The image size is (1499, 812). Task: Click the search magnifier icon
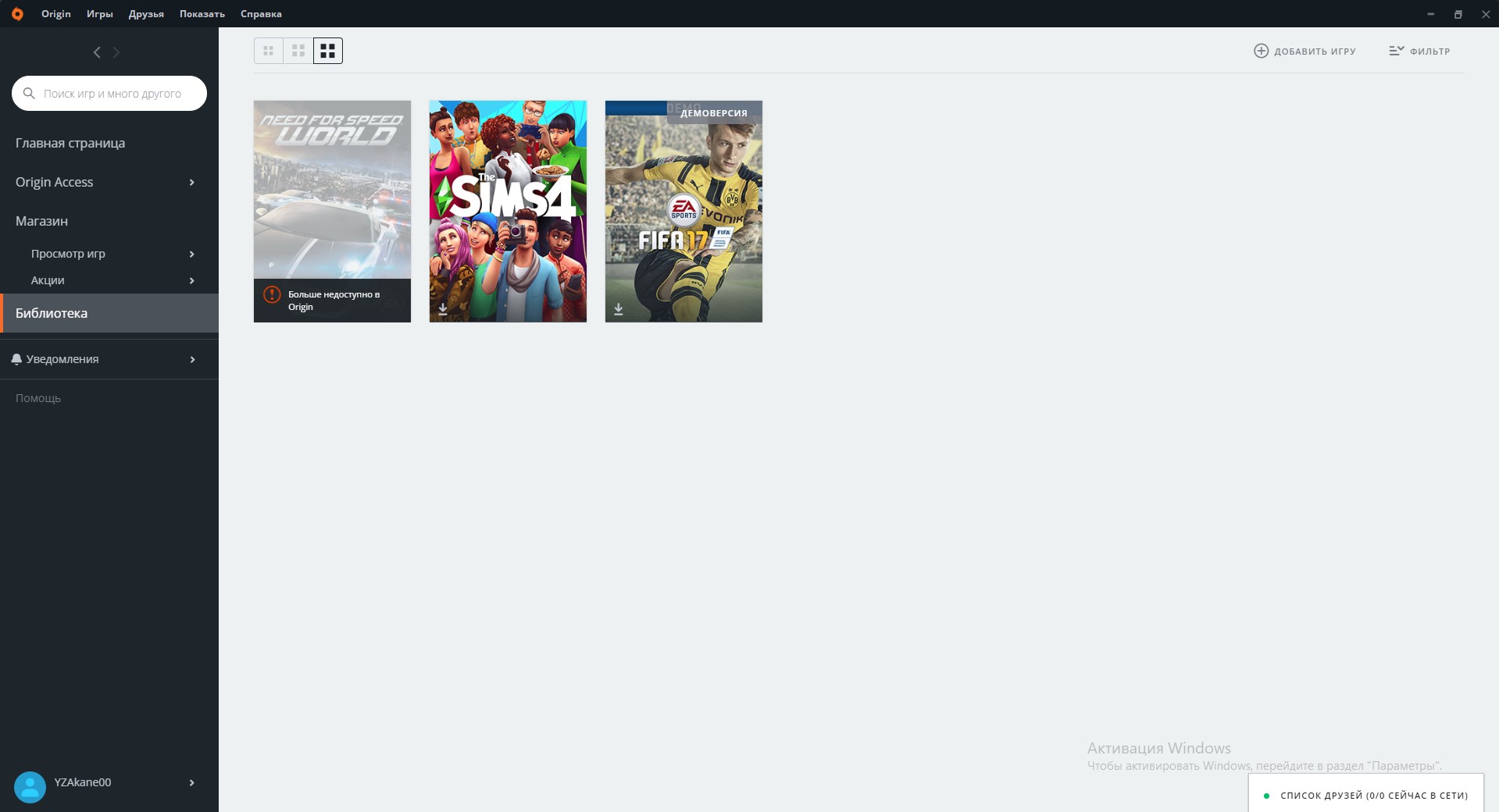click(x=29, y=93)
